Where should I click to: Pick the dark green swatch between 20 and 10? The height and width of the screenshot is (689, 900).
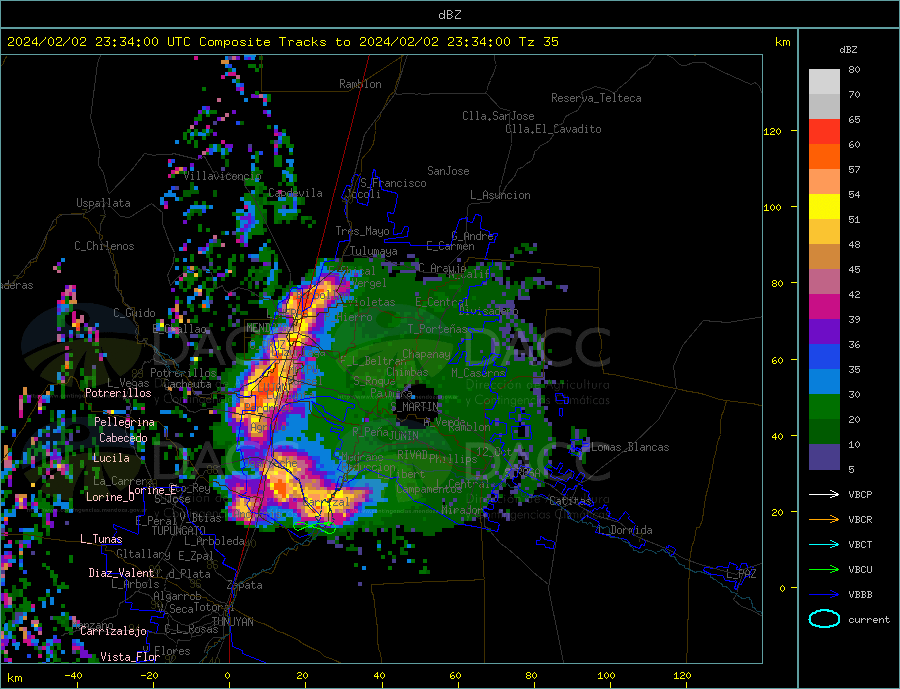[x=824, y=431]
